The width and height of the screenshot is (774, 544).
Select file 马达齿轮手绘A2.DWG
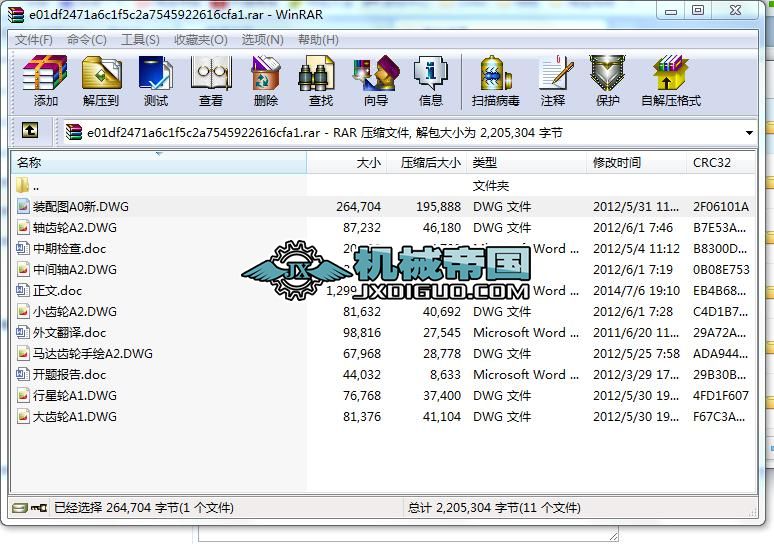click(x=93, y=353)
